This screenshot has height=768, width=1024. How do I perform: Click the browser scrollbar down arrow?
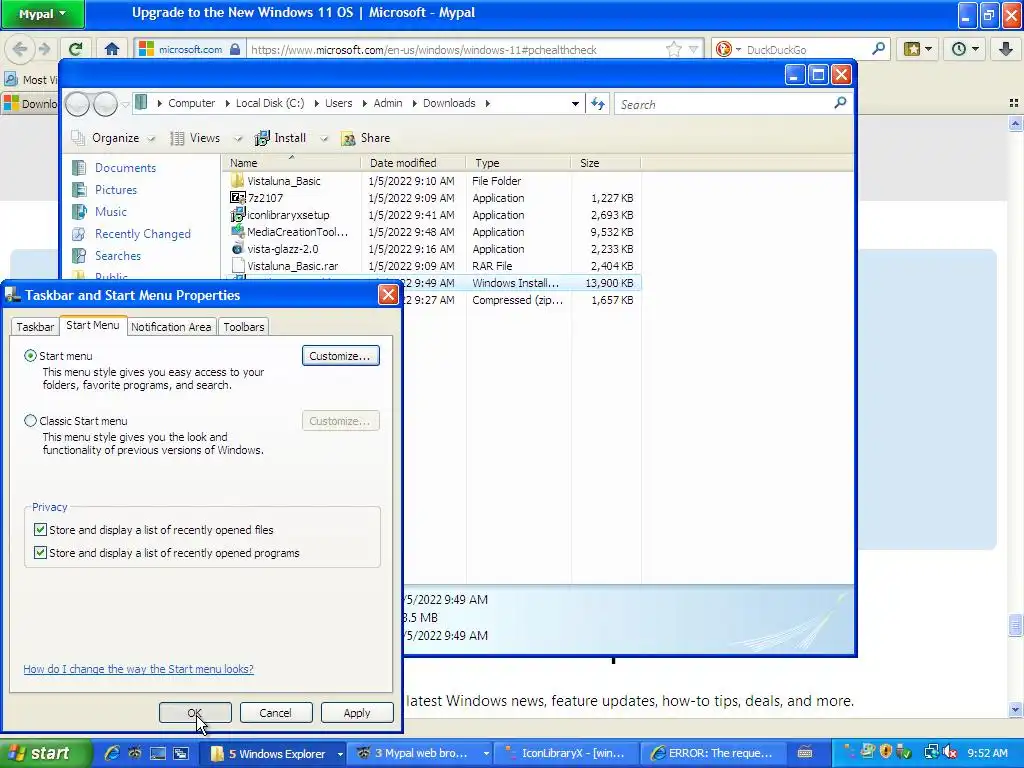[1015, 709]
